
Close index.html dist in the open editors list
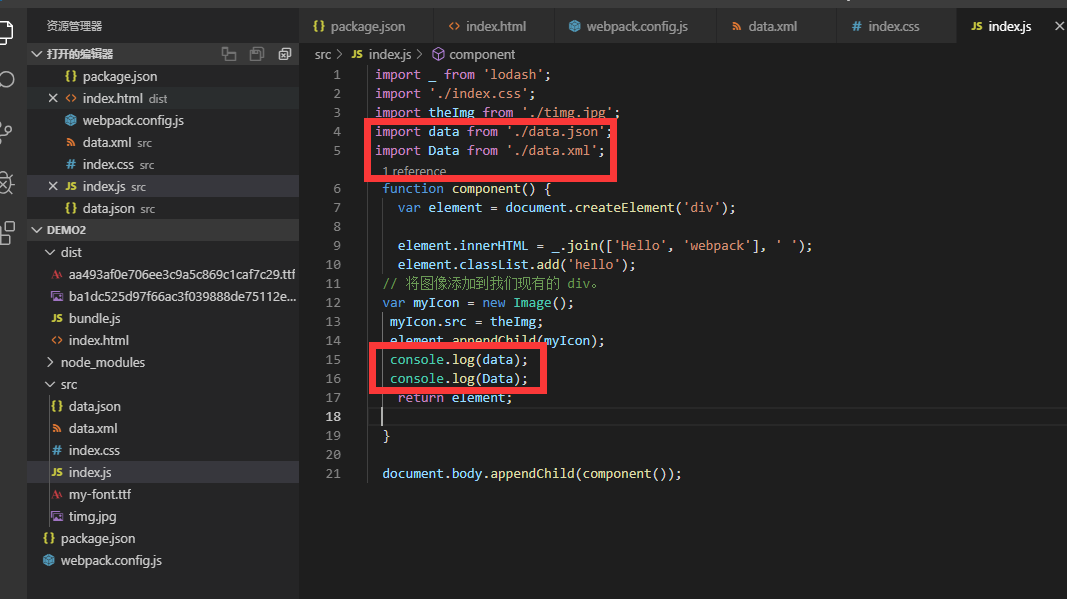click(x=53, y=98)
